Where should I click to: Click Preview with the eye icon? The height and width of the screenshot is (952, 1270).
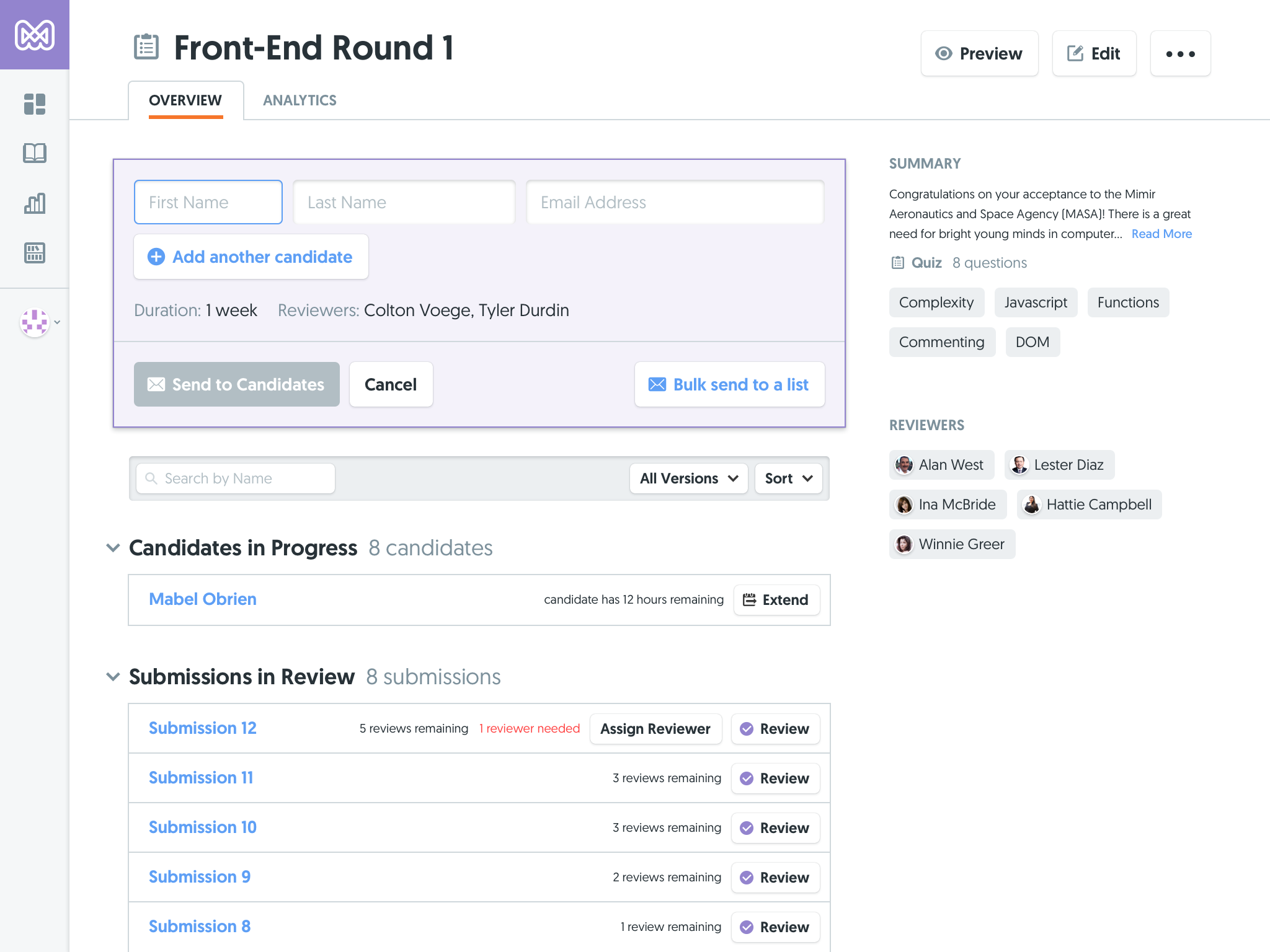(979, 54)
